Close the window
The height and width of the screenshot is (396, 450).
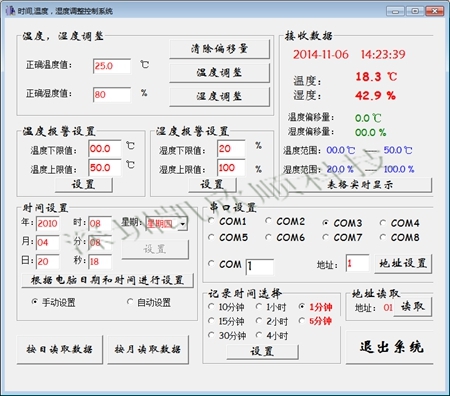point(435,11)
